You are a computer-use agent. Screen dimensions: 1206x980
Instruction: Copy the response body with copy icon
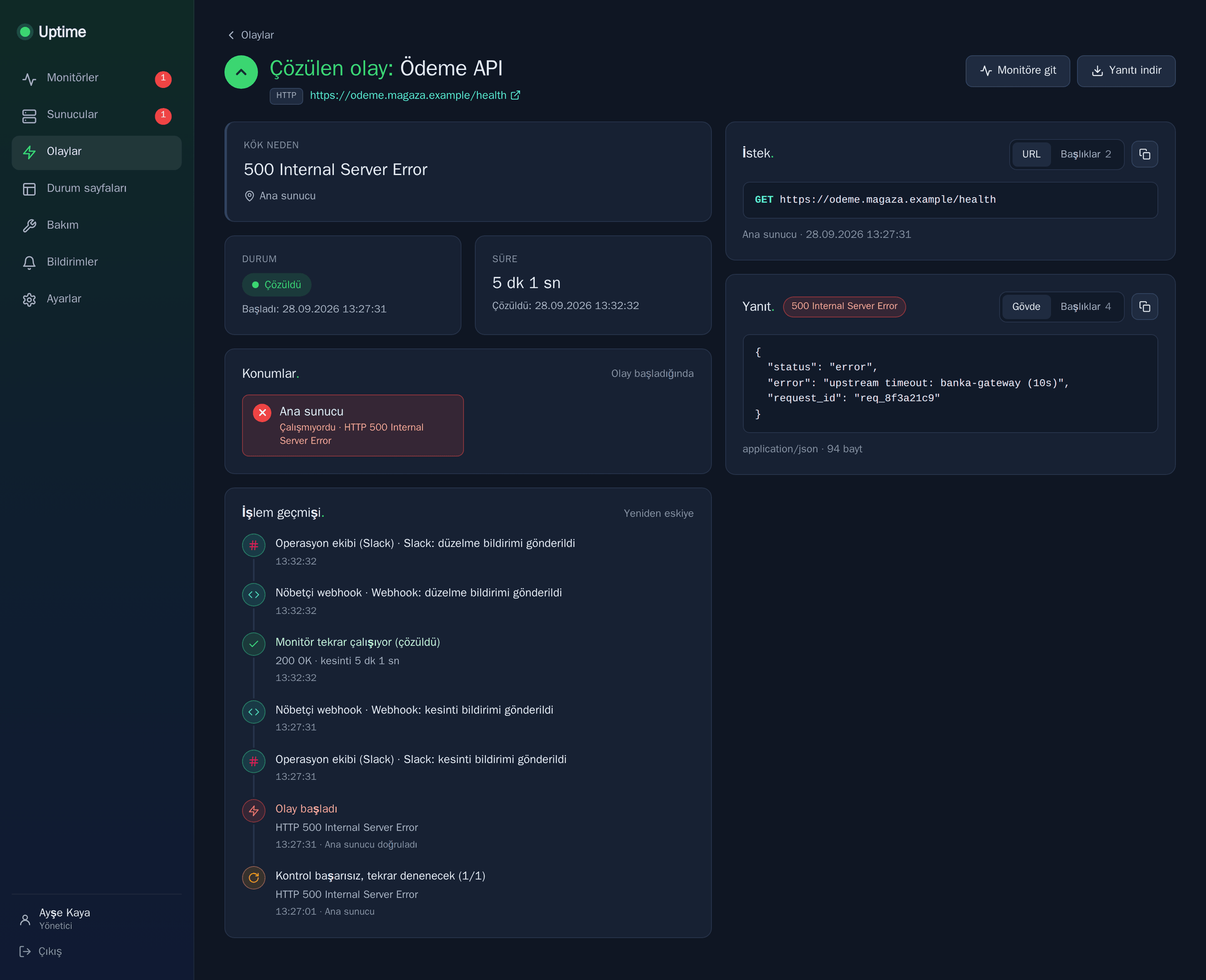coord(1144,307)
